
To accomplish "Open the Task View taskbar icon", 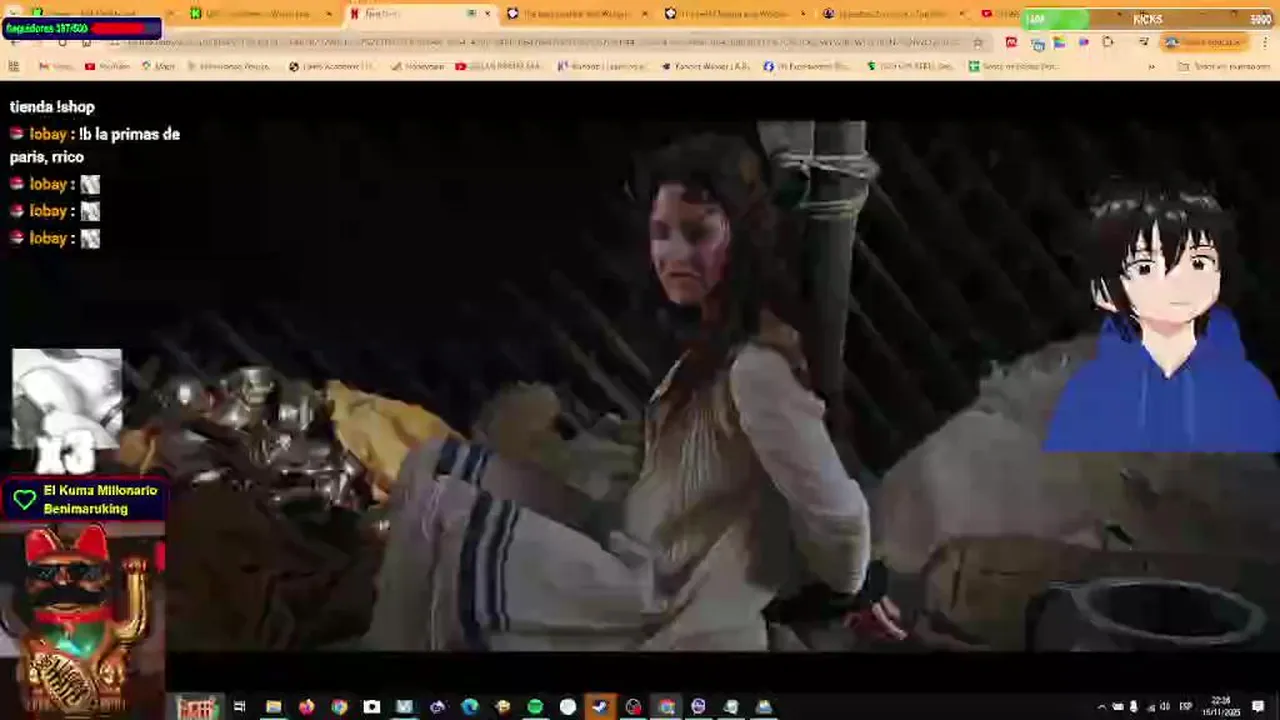I will (x=239, y=707).
